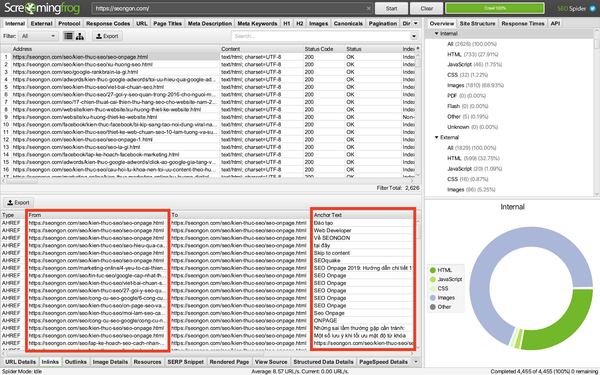Select Images under Internal overview
Screen dimensions: 600x375
[x=475, y=85]
